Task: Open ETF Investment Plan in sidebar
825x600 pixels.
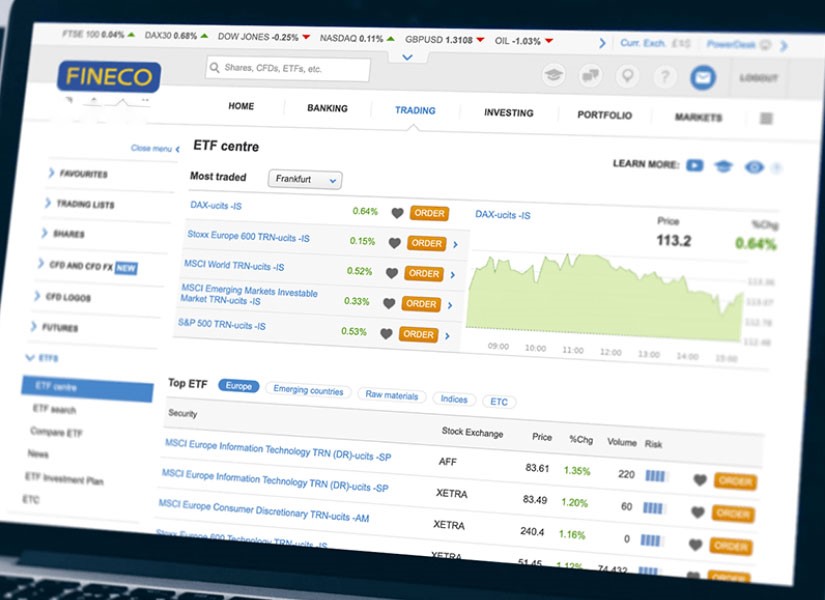Action: 64,478
